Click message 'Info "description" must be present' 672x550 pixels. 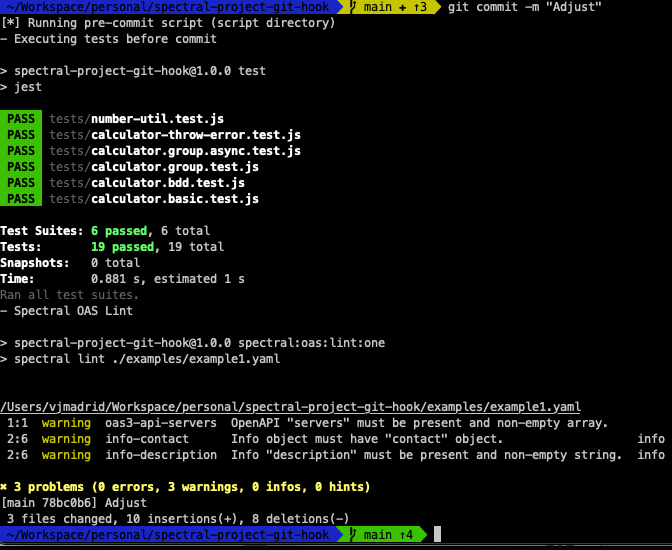point(426,455)
